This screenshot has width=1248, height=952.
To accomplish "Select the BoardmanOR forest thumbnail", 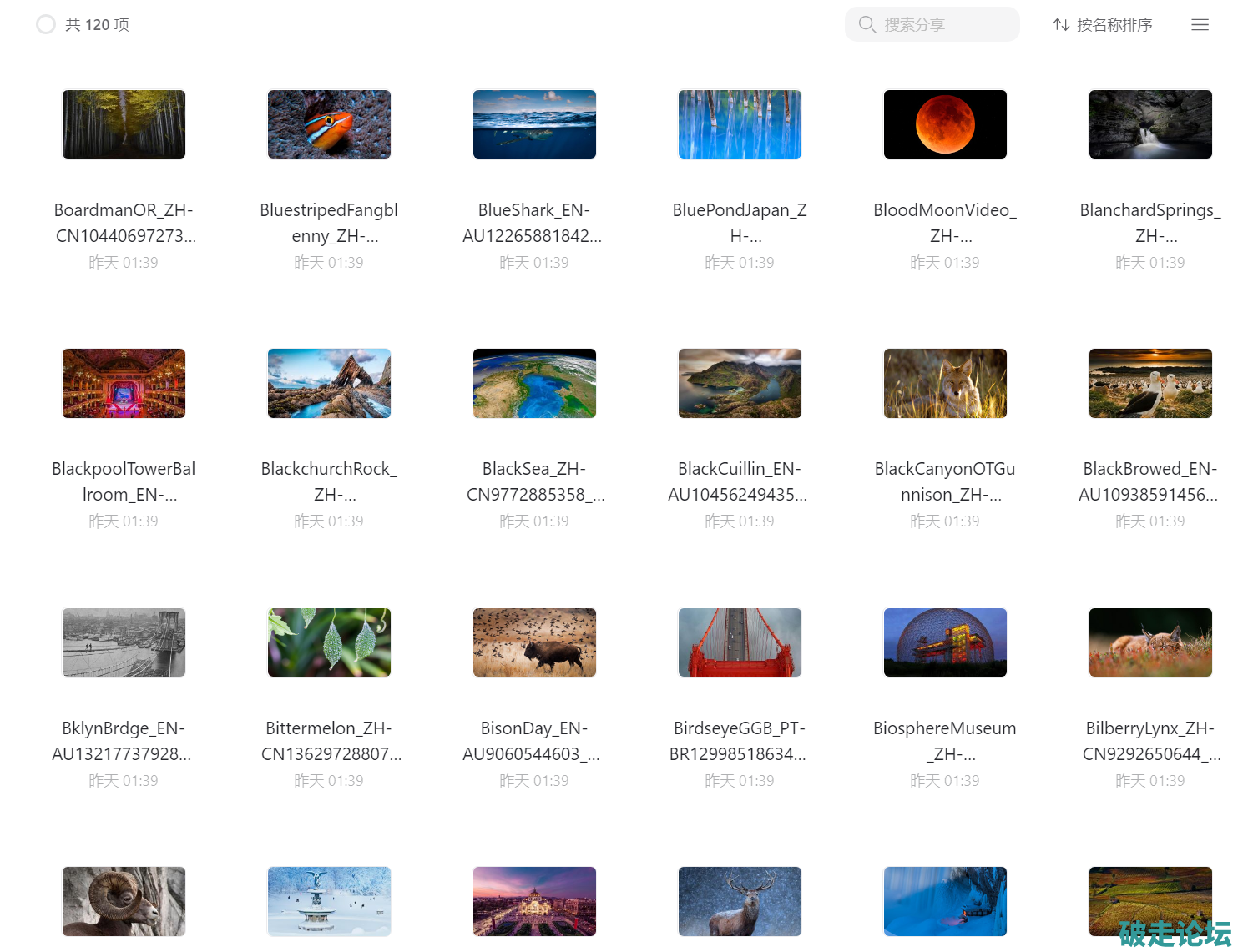I will pyautogui.click(x=124, y=124).
